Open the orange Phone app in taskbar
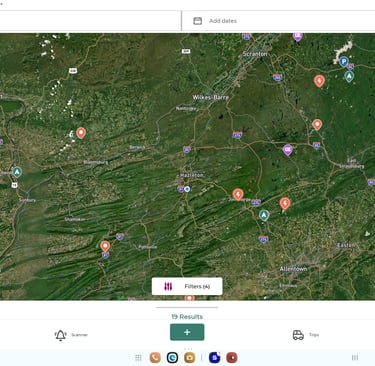The width and height of the screenshot is (375, 366). [155, 358]
